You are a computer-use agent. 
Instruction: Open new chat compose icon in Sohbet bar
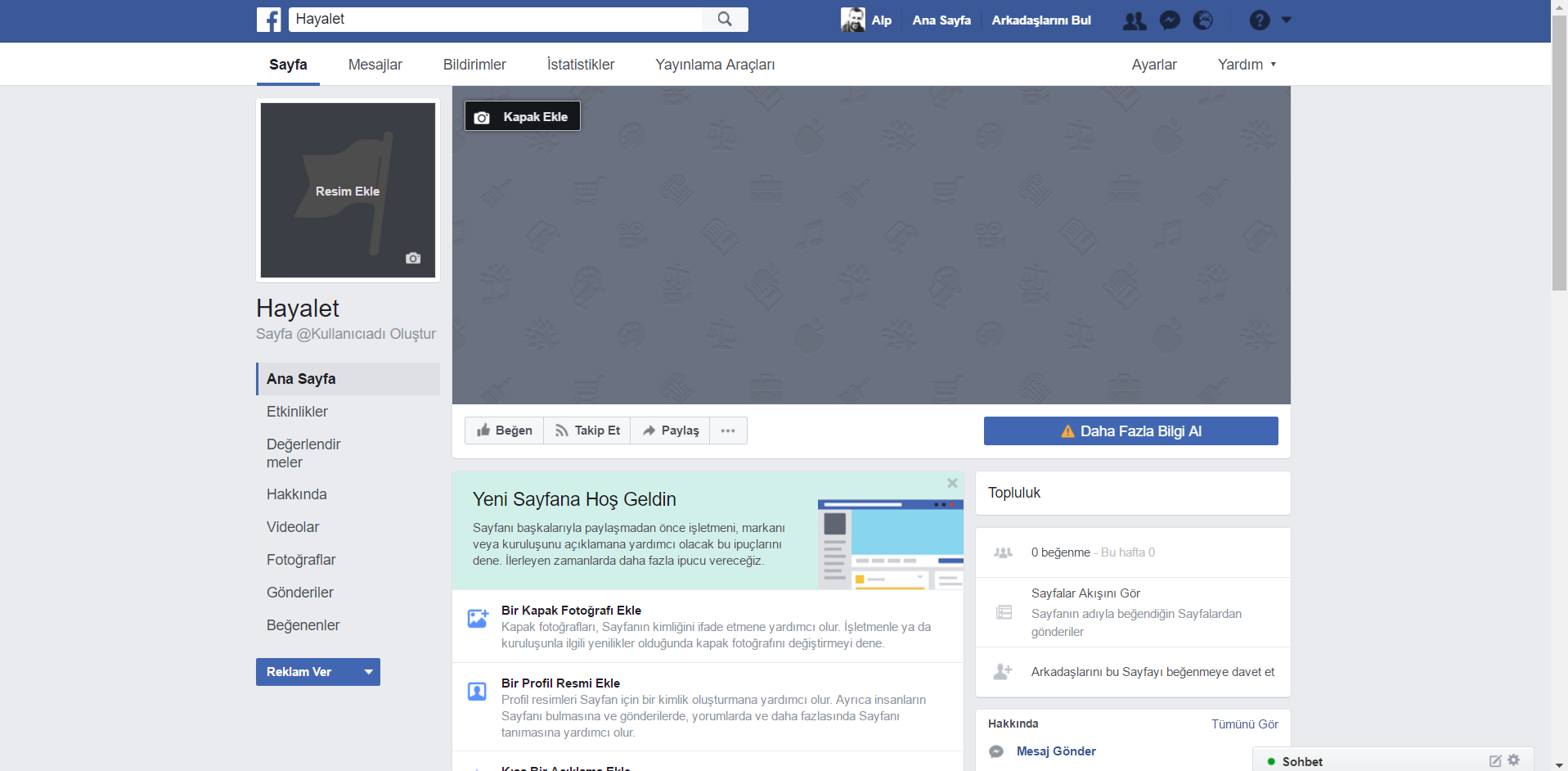pyautogui.click(x=1495, y=761)
